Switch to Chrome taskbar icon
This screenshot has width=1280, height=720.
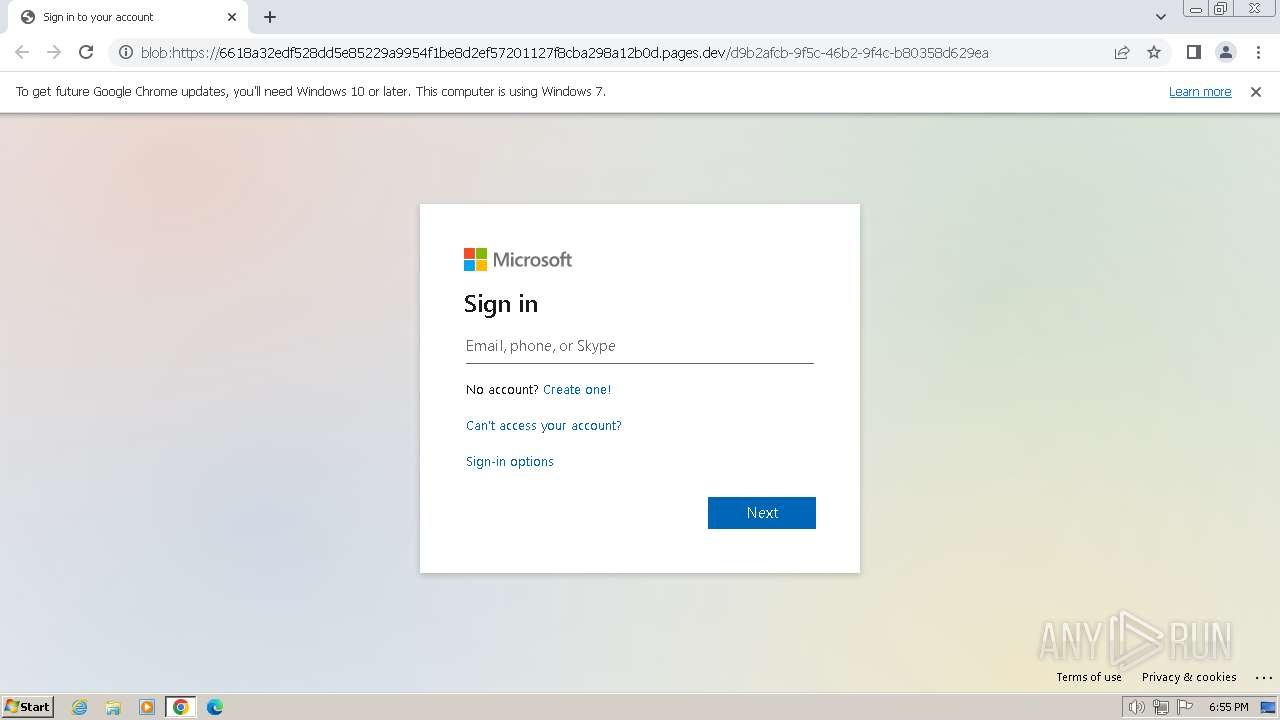[x=181, y=707]
